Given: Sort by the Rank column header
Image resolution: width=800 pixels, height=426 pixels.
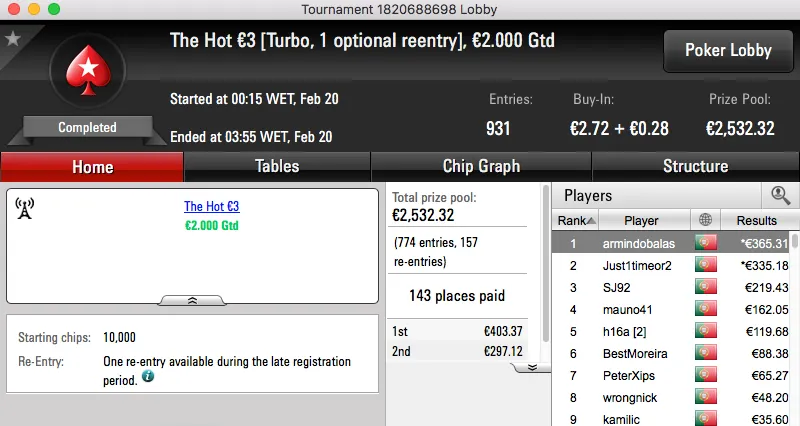Looking at the screenshot, I should point(577,220).
